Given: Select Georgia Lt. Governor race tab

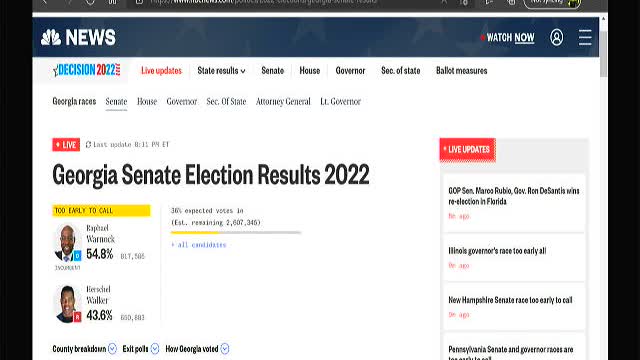Looking at the screenshot, I should point(340,101).
